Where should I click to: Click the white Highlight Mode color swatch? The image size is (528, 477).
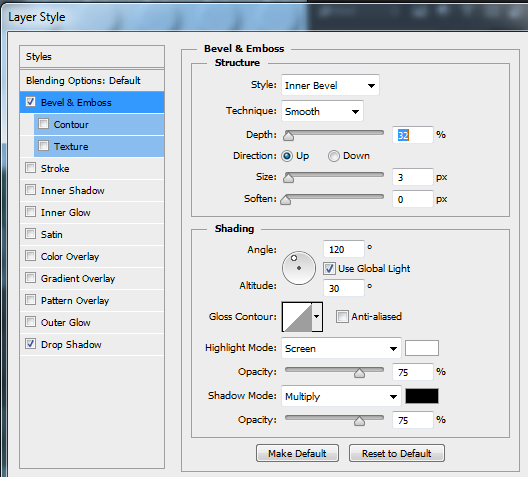click(x=422, y=348)
